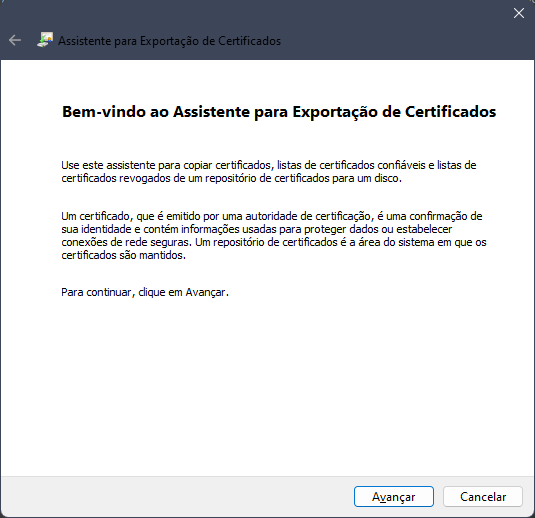Click the gray footer bar left of Avançar
This screenshot has width=535, height=518.
[x=177, y=497]
